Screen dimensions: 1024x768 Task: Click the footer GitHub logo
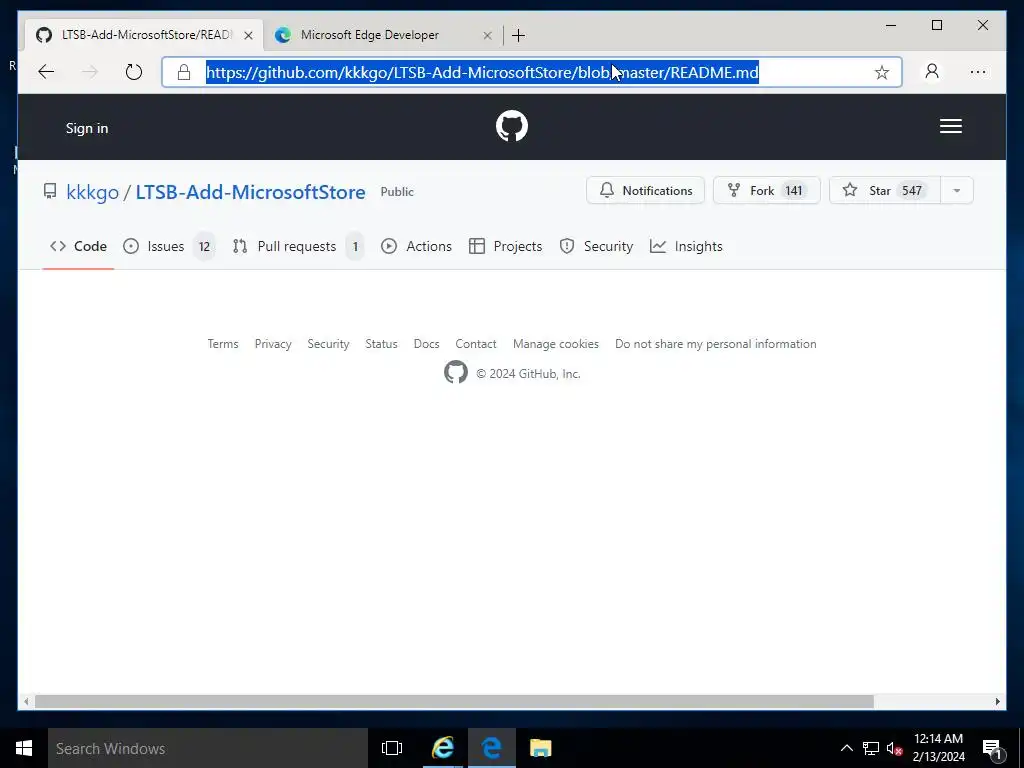point(456,372)
